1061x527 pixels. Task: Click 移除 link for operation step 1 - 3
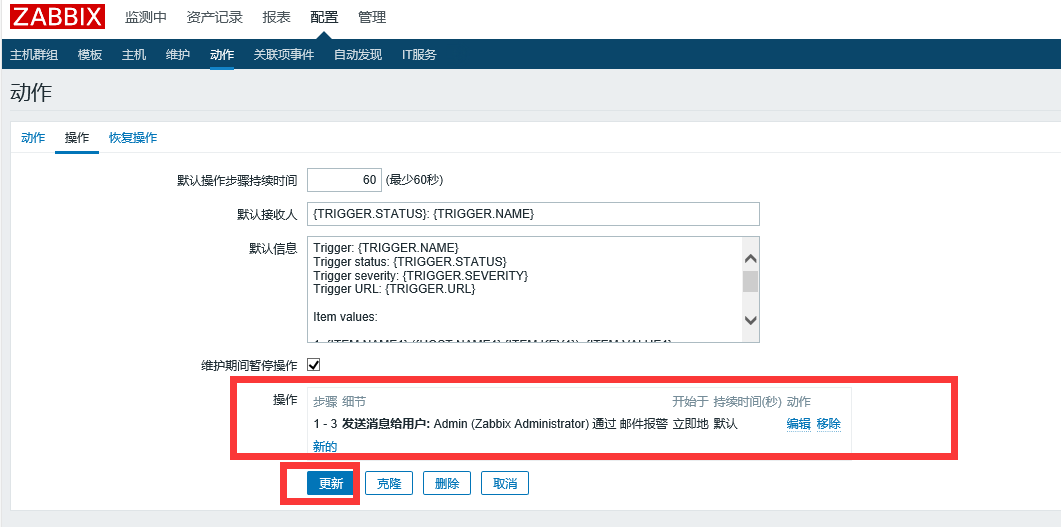pyautogui.click(x=829, y=424)
